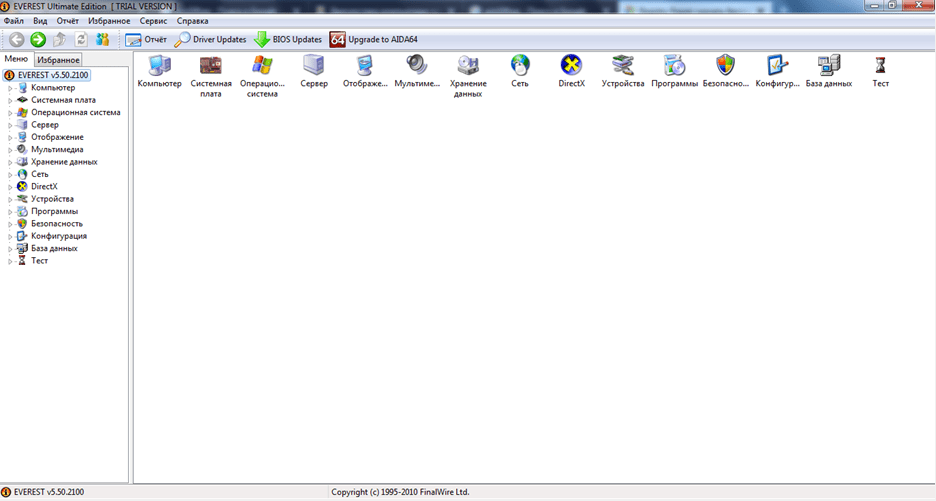Select Компьютер label in the tree
936x501 pixels.
point(53,88)
